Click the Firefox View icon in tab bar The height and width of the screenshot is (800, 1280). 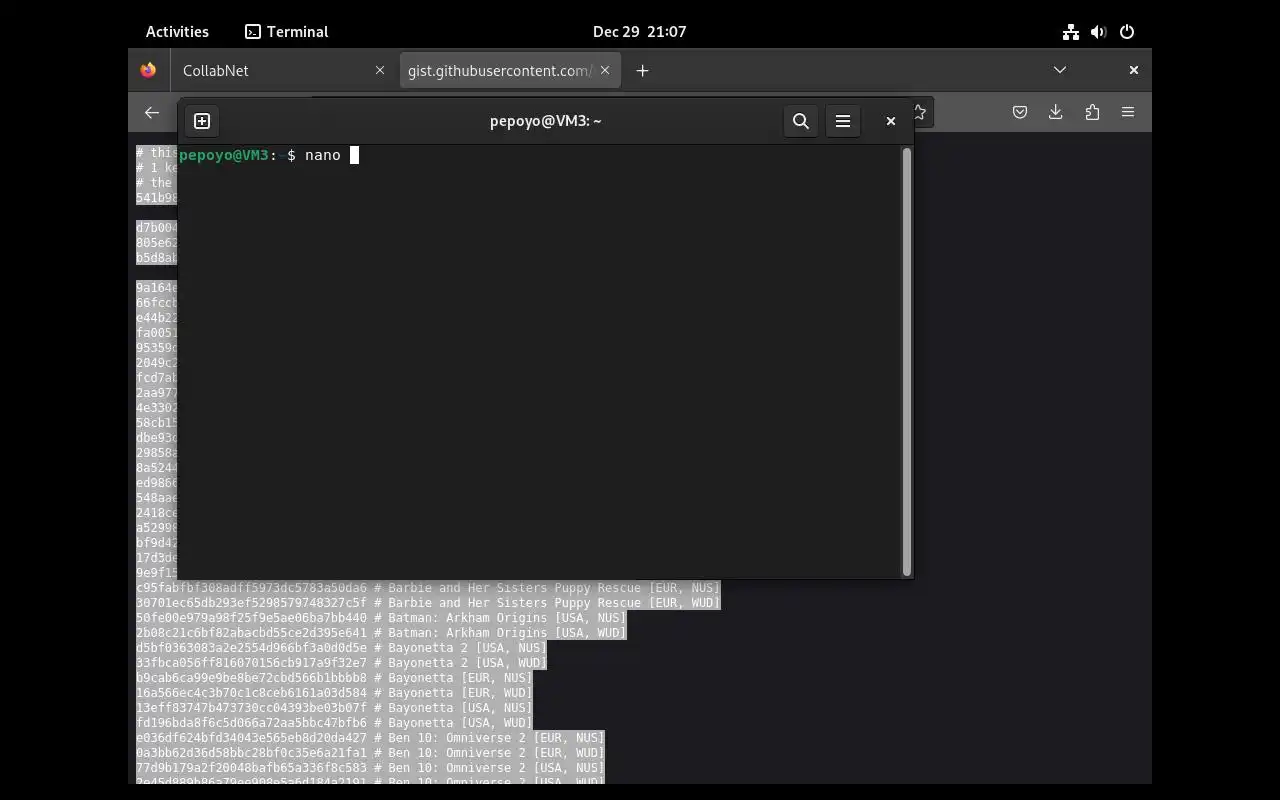click(148, 71)
